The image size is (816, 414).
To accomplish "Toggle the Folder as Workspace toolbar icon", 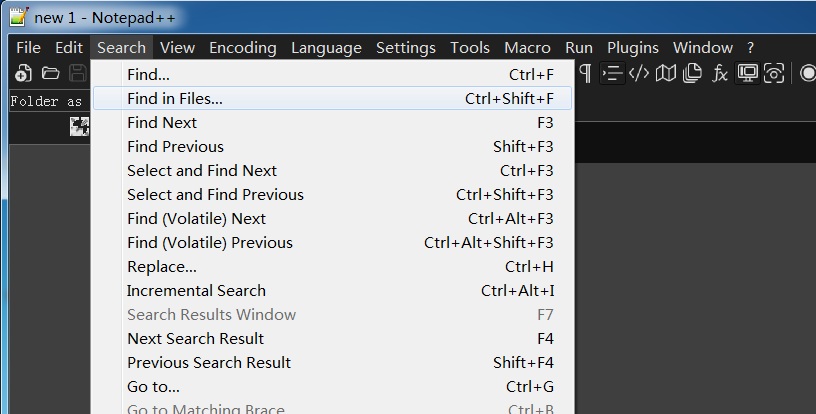I will pyautogui.click(x=746, y=73).
